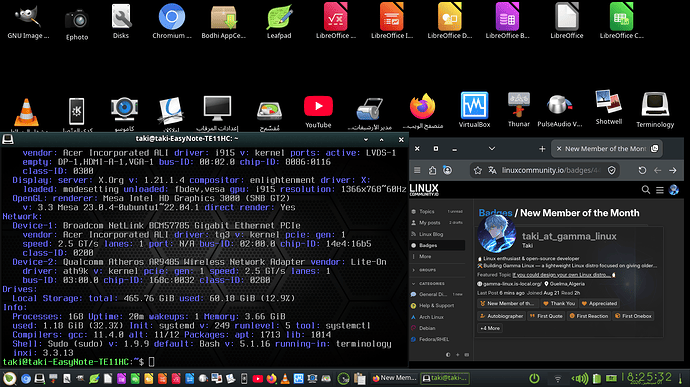Image resolution: width=690 pixels, height=387 pixels.
Task: Open the Bodhi start menu on taskbar
Action: (x=10, y=379)
